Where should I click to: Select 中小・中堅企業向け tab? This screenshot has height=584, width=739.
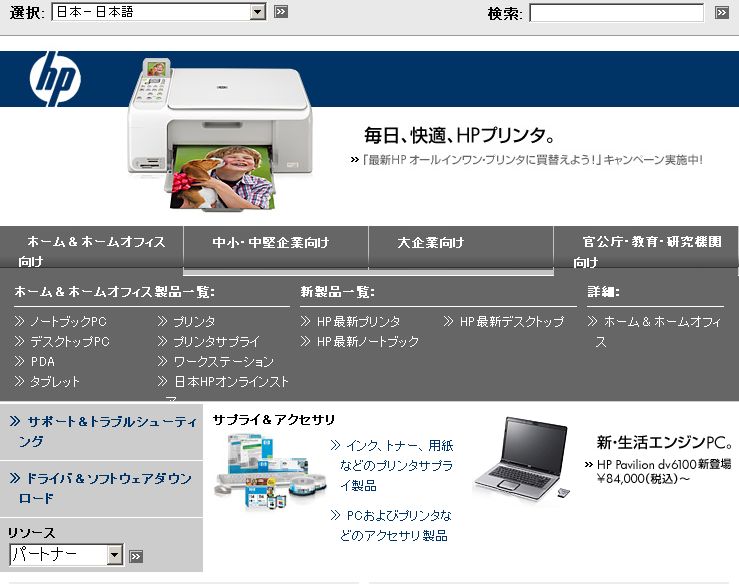click(276, 247)
